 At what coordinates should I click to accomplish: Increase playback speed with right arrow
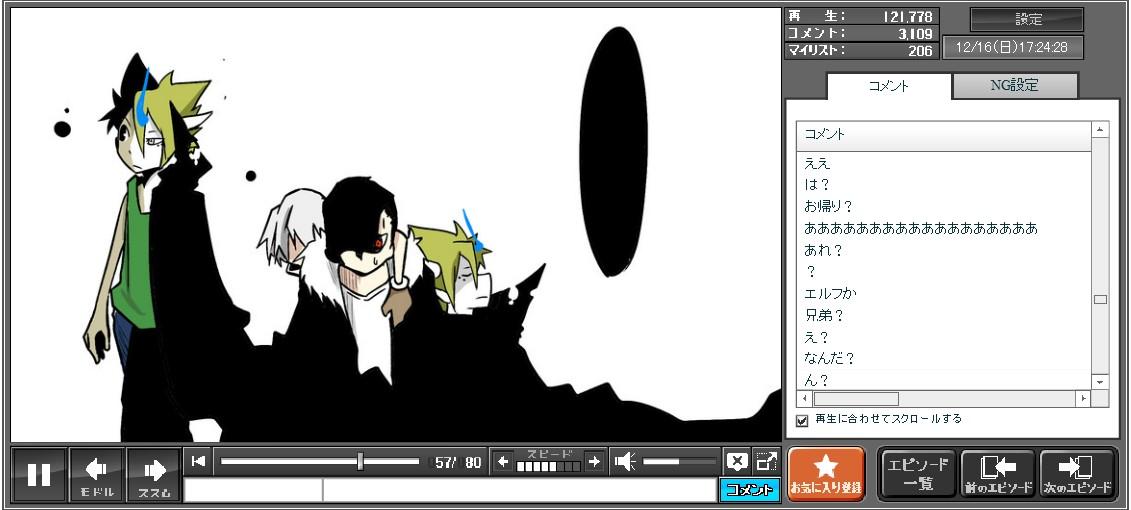click(x=594, y=461)
